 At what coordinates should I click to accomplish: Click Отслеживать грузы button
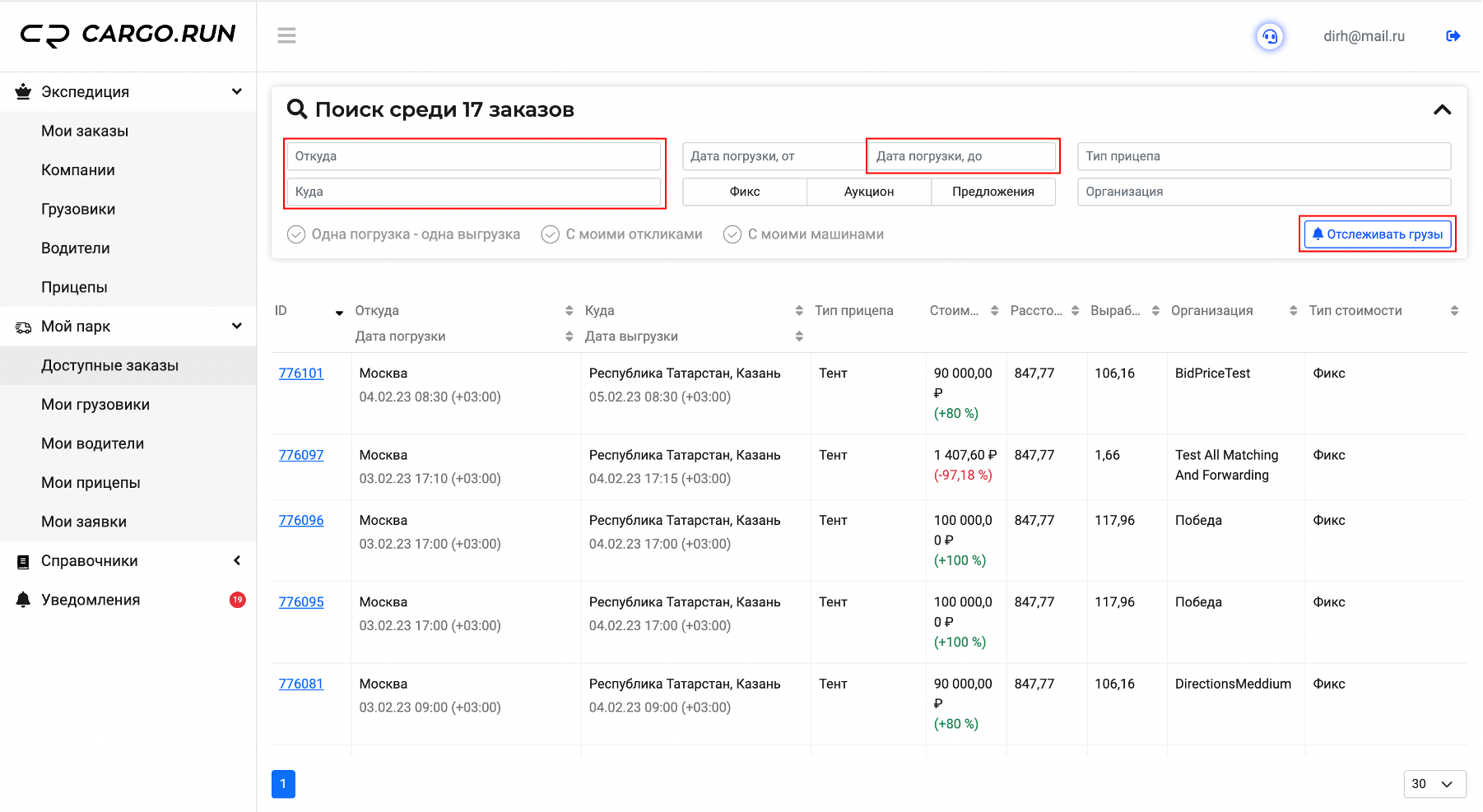click(1378, 234)
